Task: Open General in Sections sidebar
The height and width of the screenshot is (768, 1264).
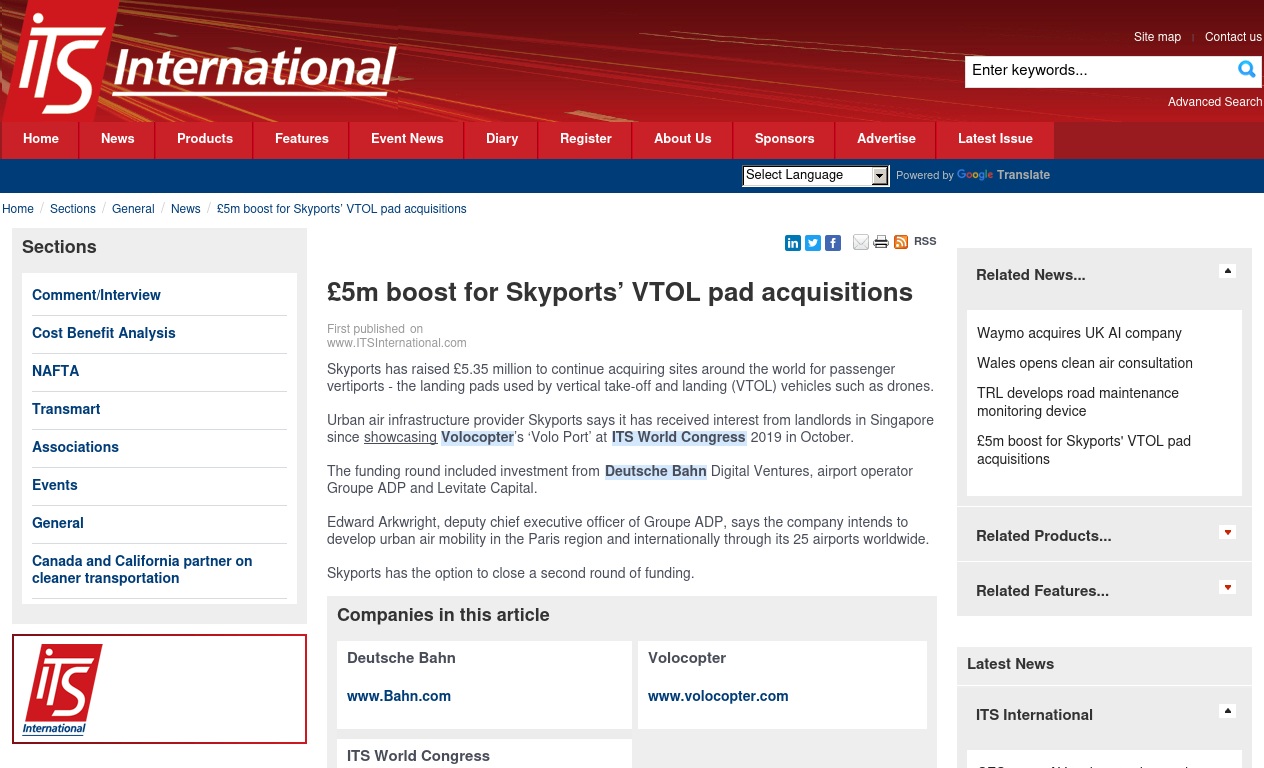Action: (x=58, y=523)
